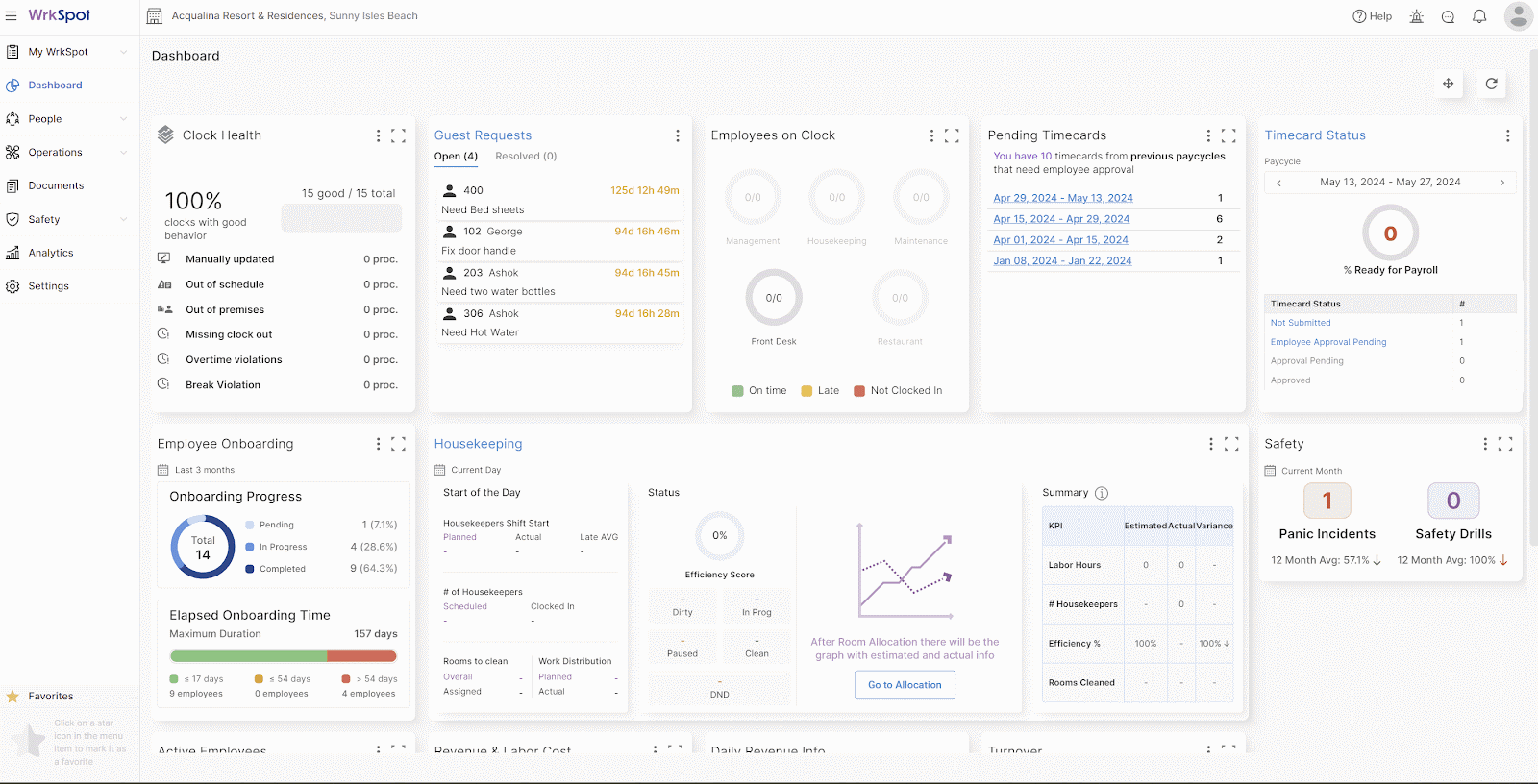The width and height of the screenshot is (1538, 784).
Task: Expand Clock Health widget to fullscreen
Action: tap(398, 136)
